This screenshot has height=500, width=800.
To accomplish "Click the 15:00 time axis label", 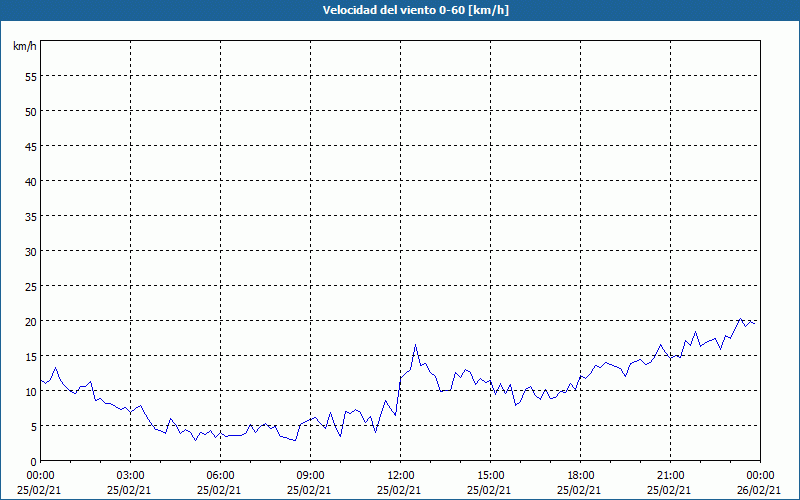I will click(x=490, y=475).
